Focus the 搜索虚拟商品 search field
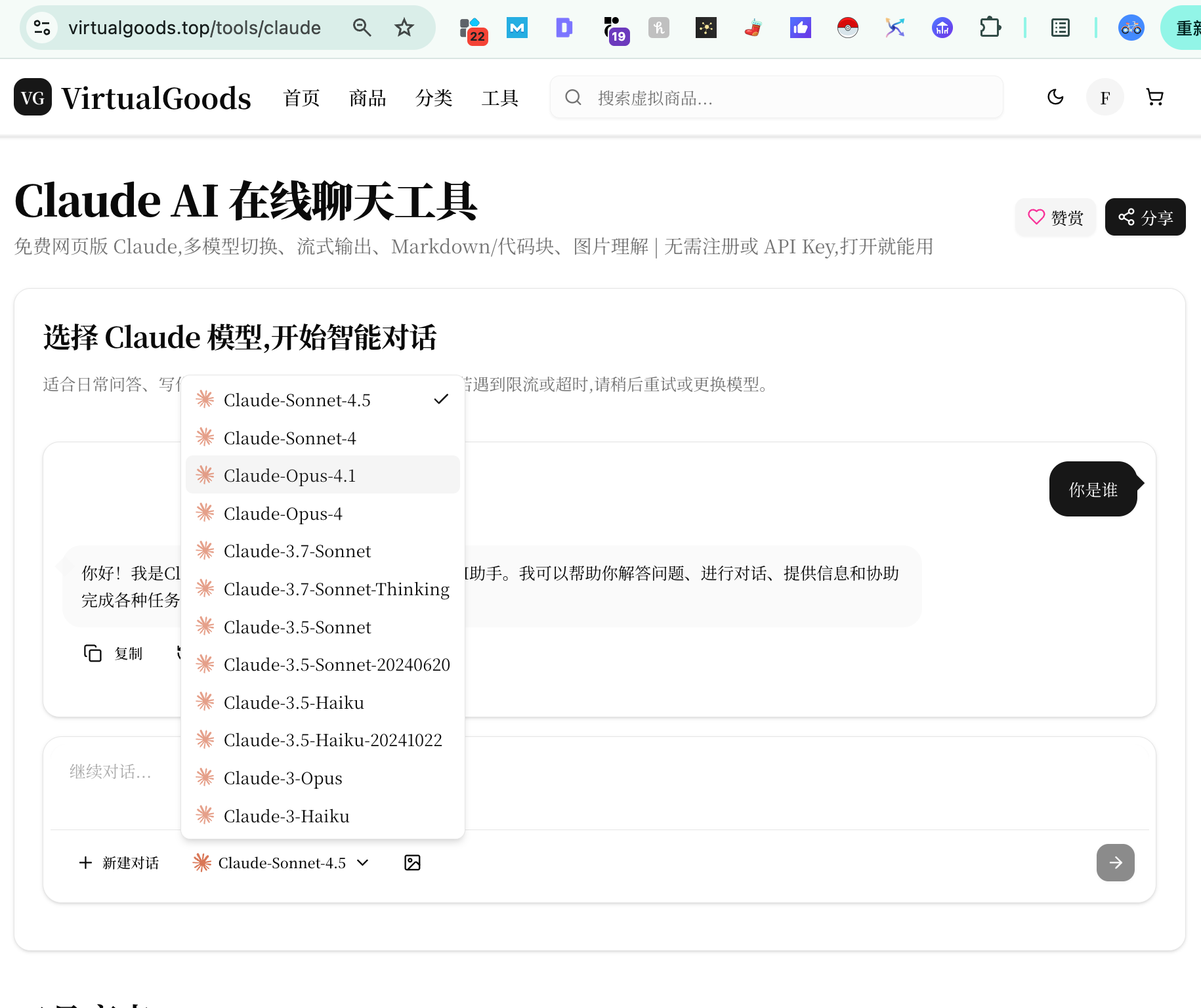This screenshot has height=1008, width=1201. tap(788, 98)
